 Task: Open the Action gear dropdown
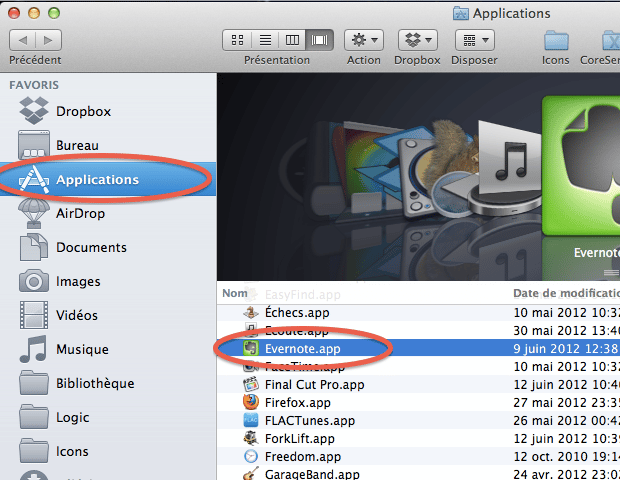tap(364, 40)
